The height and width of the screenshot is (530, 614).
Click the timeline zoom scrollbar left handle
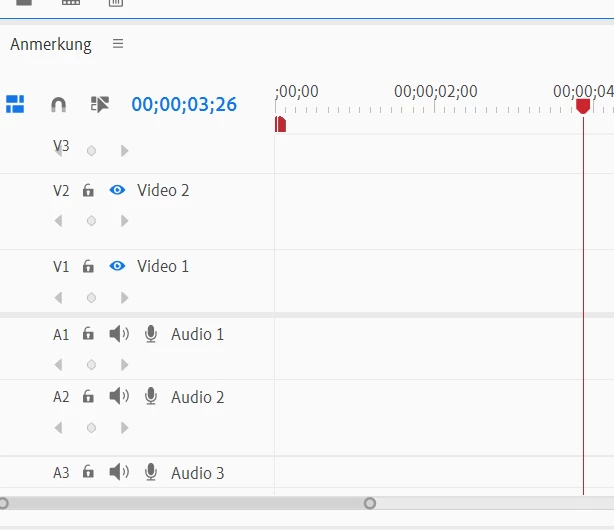(x=4, y=503)
